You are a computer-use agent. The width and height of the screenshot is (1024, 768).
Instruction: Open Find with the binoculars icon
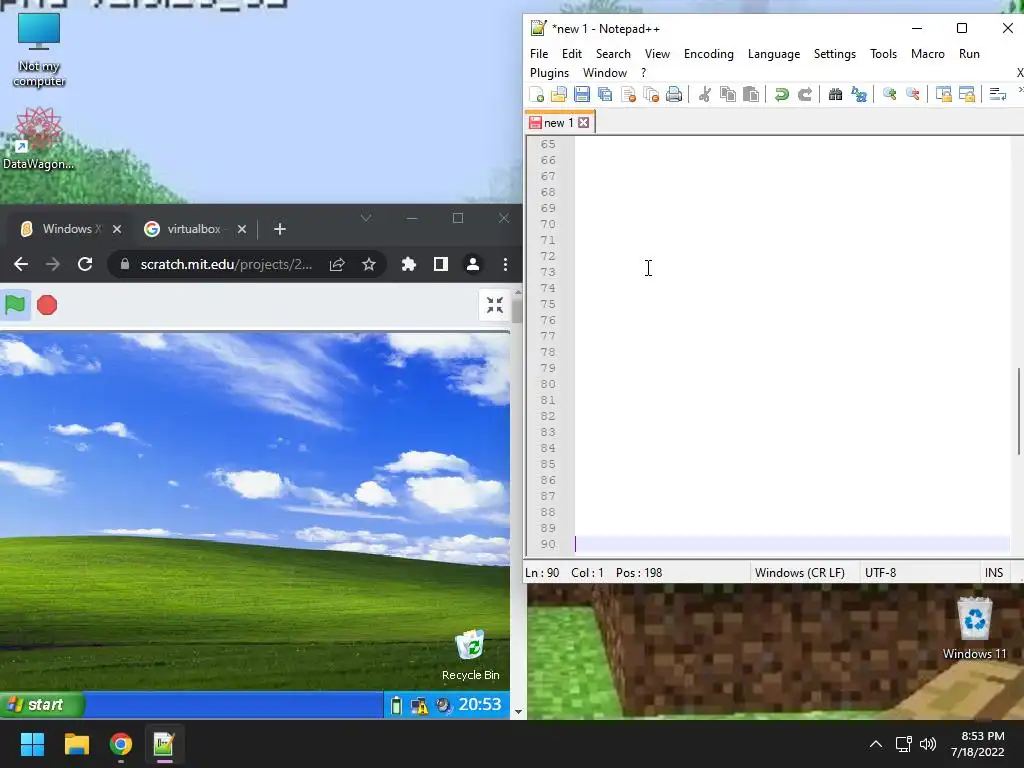pos(835,94)
